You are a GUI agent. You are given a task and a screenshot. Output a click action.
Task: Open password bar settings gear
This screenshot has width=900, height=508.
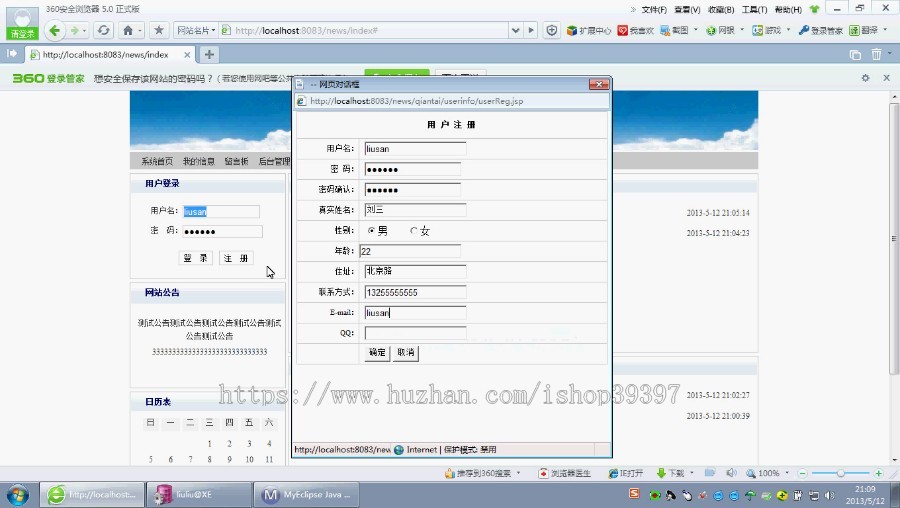point(866,78)
